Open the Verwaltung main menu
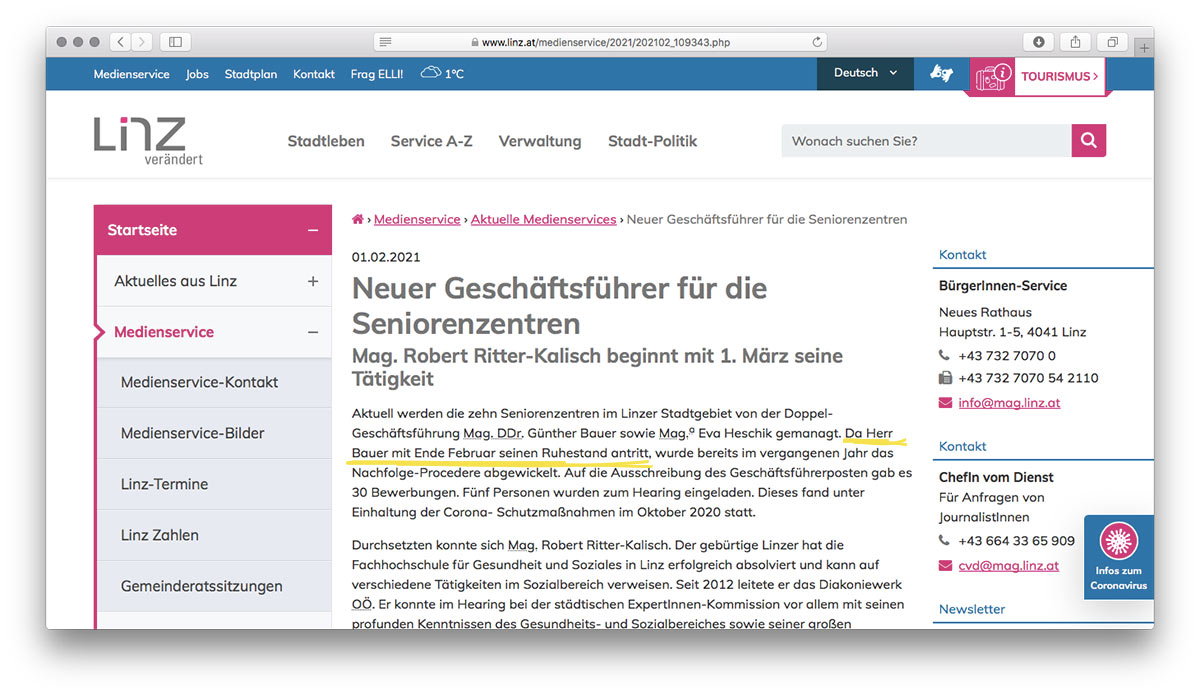The image size is (1200, 695). coord(539,141)
